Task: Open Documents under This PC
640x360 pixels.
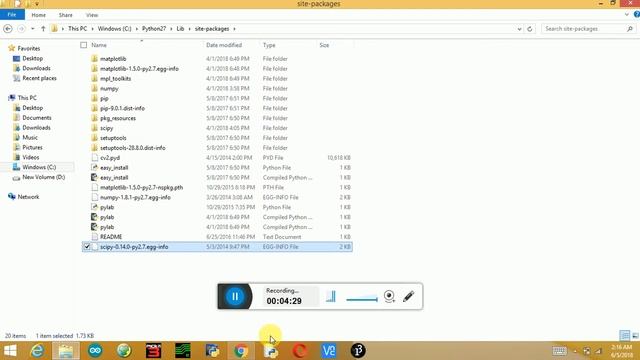Action: pyautogui.click(x=37, y=118)
